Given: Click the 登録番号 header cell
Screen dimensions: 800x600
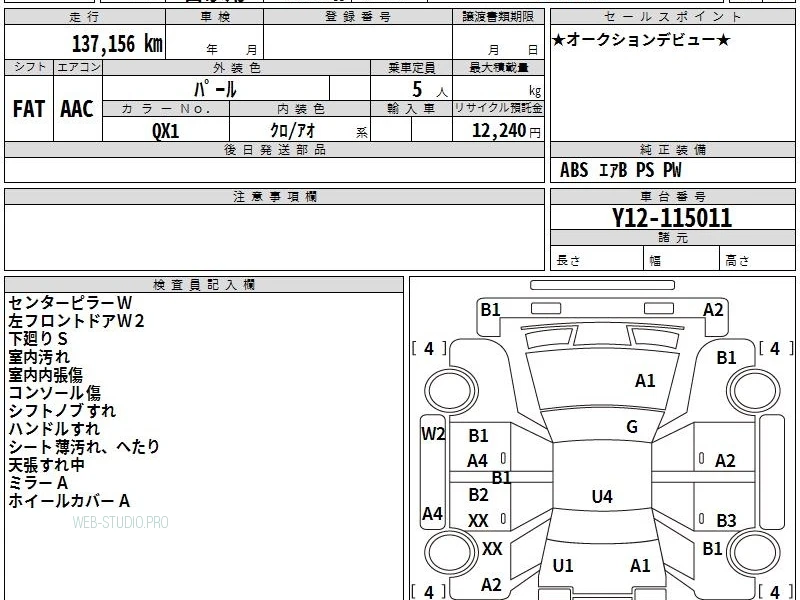Looking at the screenshot, I should coord(358,17).
